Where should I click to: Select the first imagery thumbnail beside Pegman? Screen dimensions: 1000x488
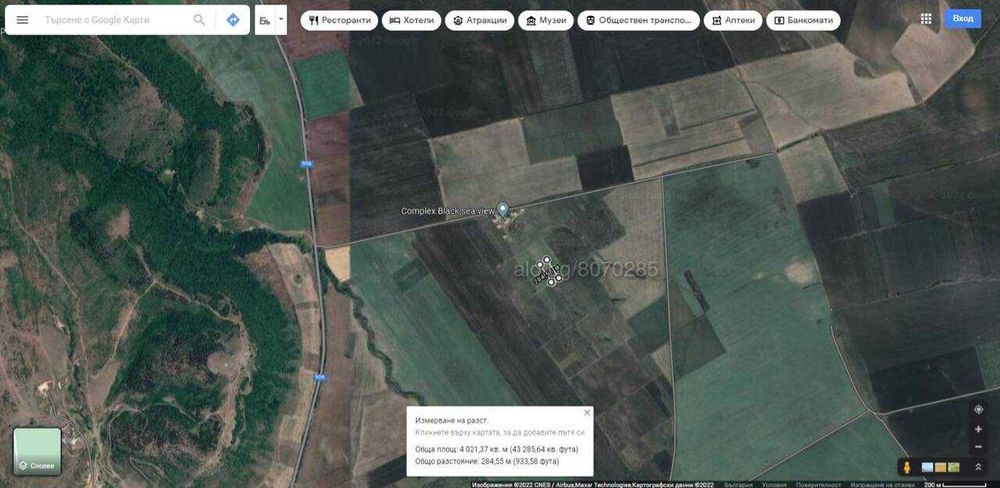(x=927, y=468)
